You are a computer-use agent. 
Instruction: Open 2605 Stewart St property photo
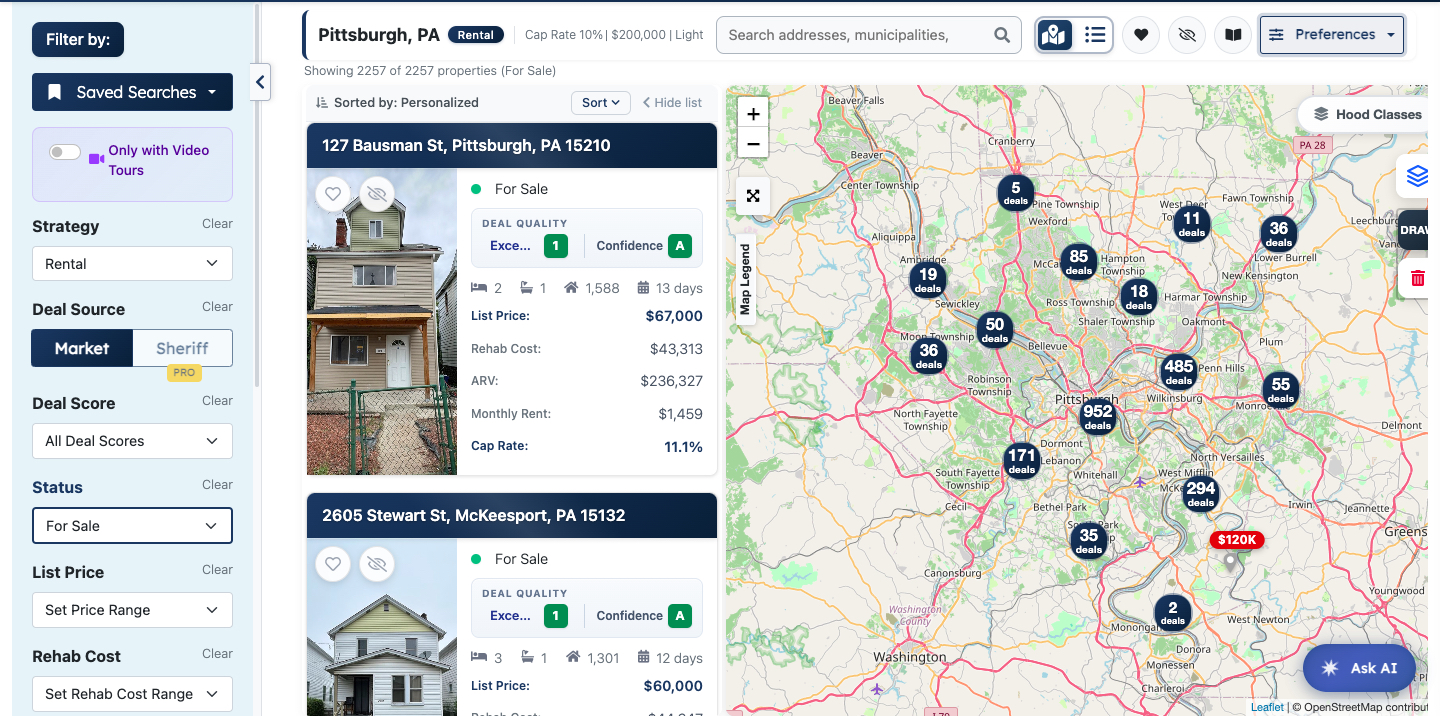tap(382, 627)
